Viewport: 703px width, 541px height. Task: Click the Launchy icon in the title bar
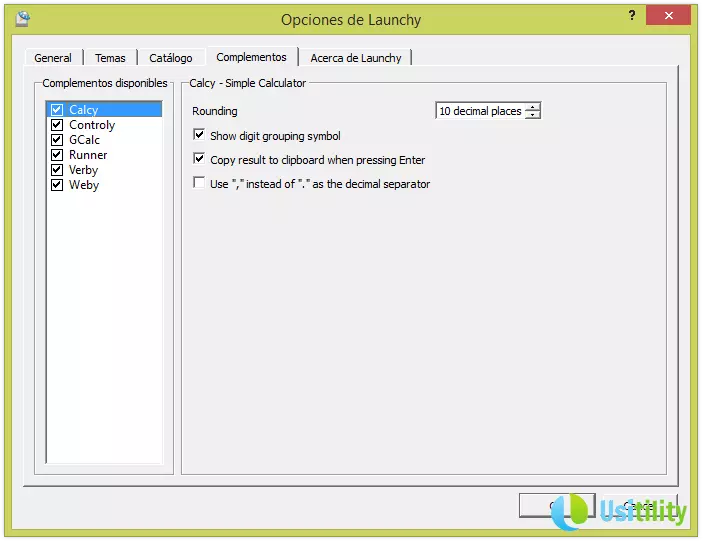coord(22,18)
